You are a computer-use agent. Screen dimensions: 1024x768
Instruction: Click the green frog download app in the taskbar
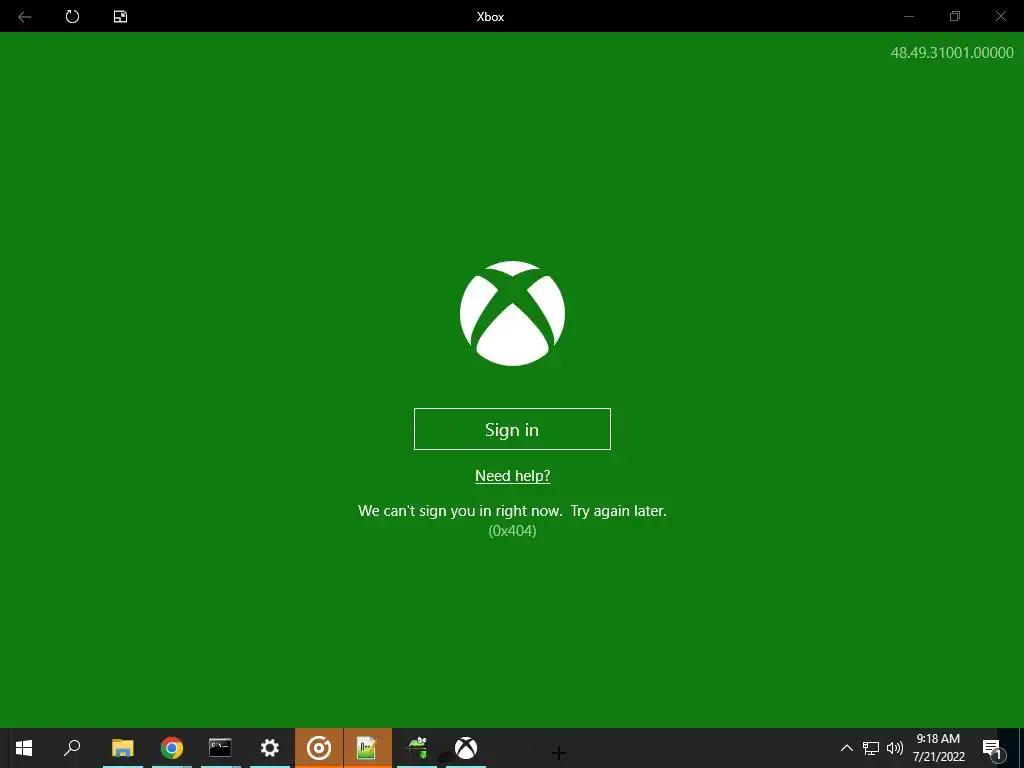(x=417, y=748)
